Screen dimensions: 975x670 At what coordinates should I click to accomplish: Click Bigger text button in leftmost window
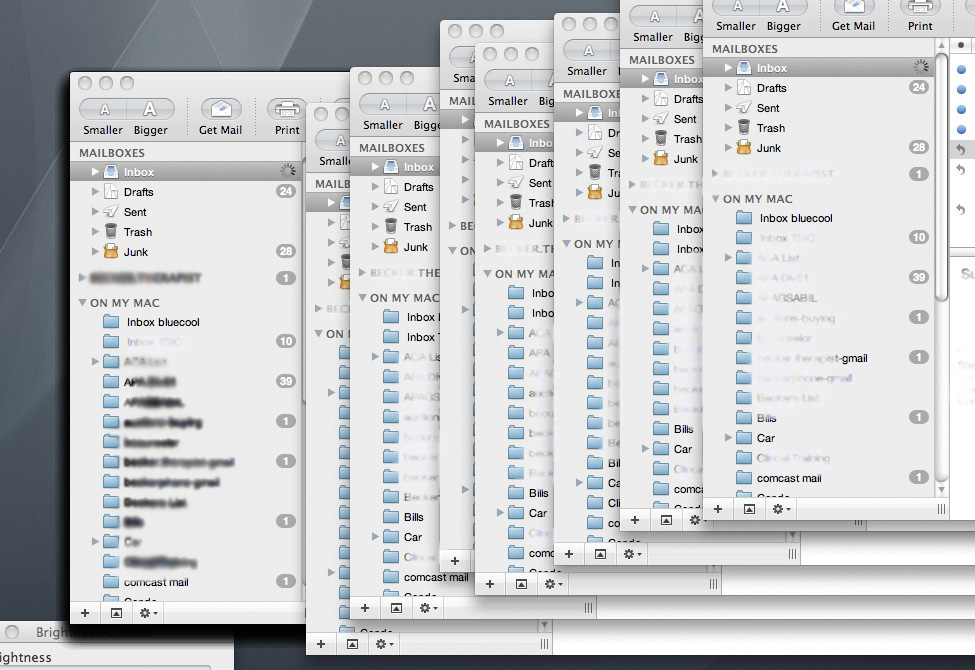point(150,110)
